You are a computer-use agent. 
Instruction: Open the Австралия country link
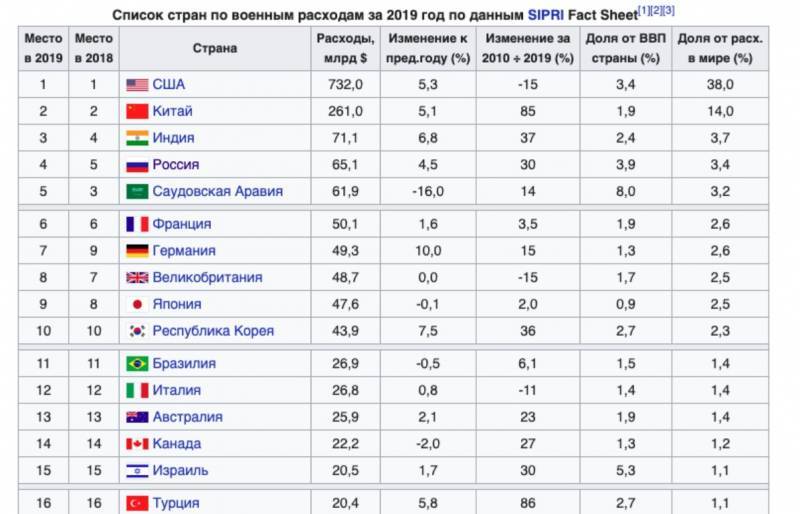click(x=187, y=417)
